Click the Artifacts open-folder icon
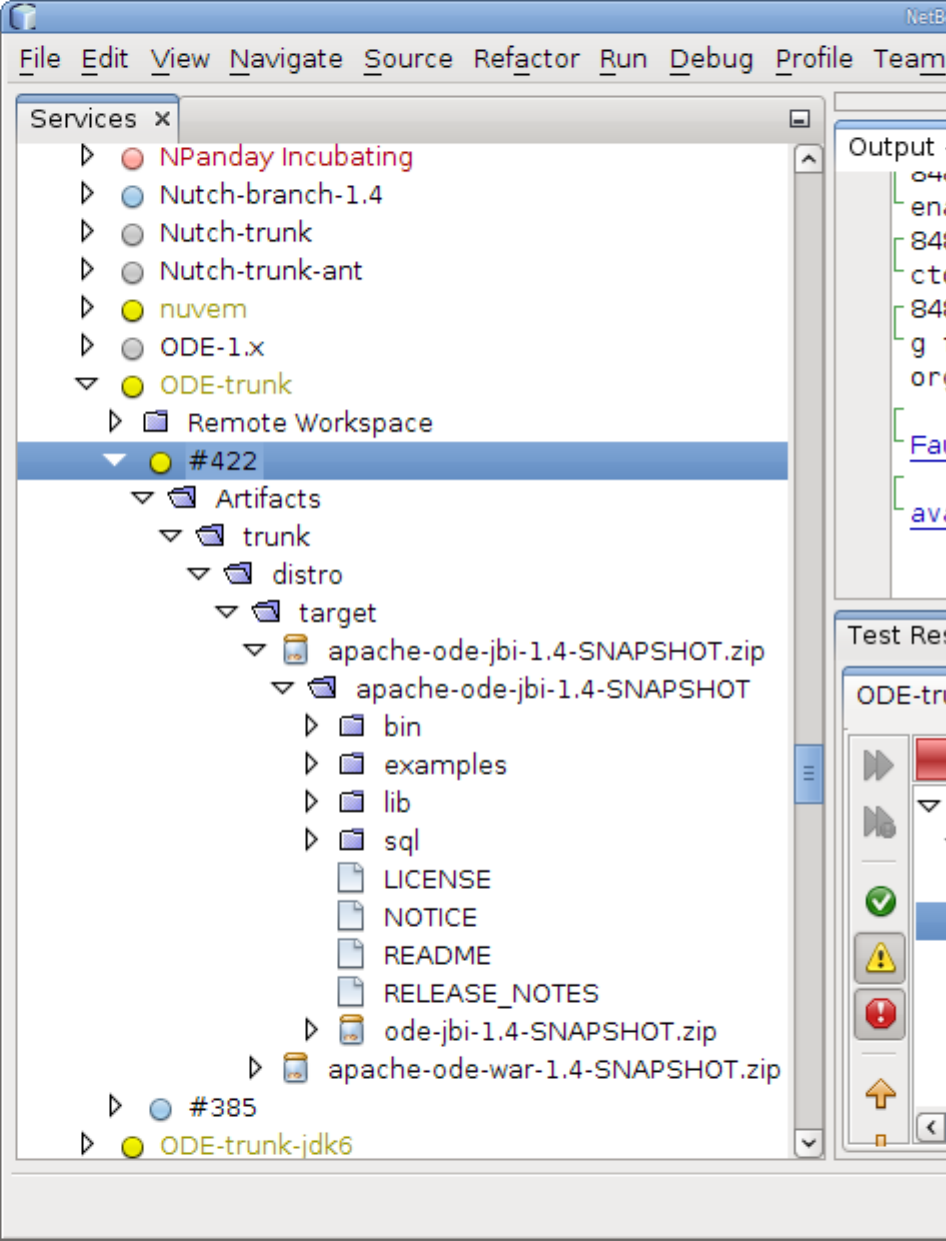This screenshot has height=1241, width=946. coord(183,497)
